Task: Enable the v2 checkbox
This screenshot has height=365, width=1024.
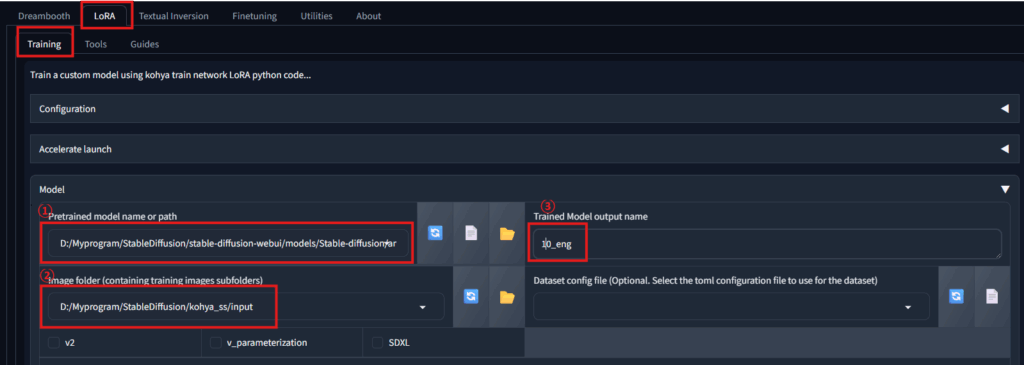Action: (x=54, y=342)
